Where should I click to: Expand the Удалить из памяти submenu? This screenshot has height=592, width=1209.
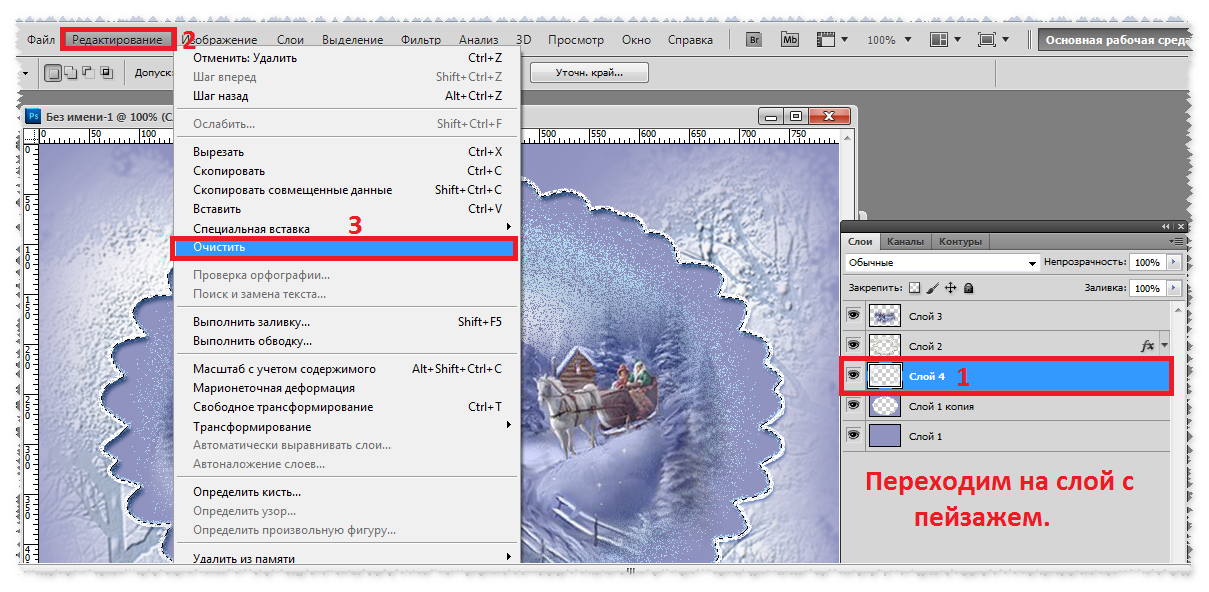click(509, 557)
